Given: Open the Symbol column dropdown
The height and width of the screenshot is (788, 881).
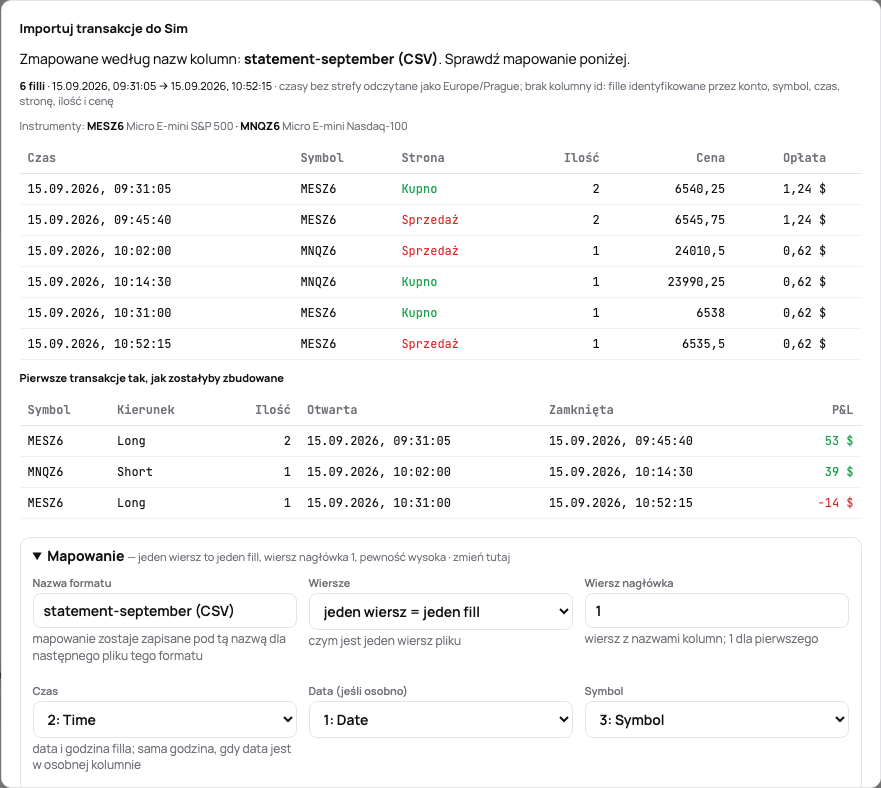Looking at the screenshot, I should tap(716, 719).
